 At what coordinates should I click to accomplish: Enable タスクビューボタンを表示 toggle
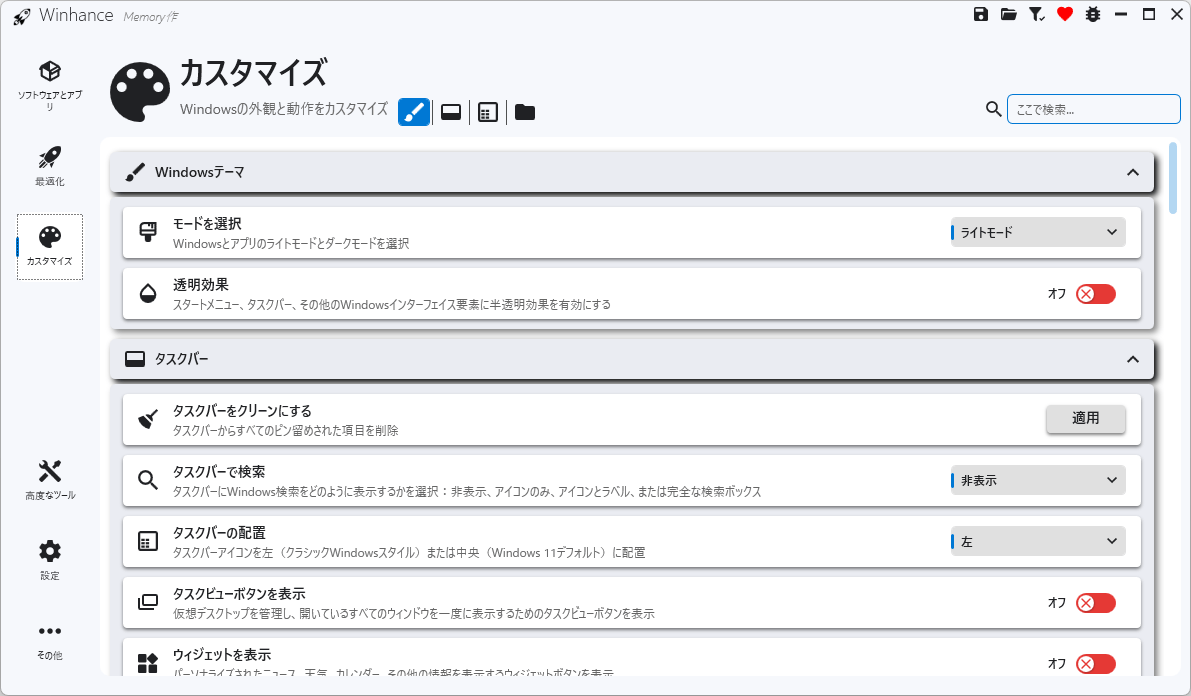(1095, 603)
